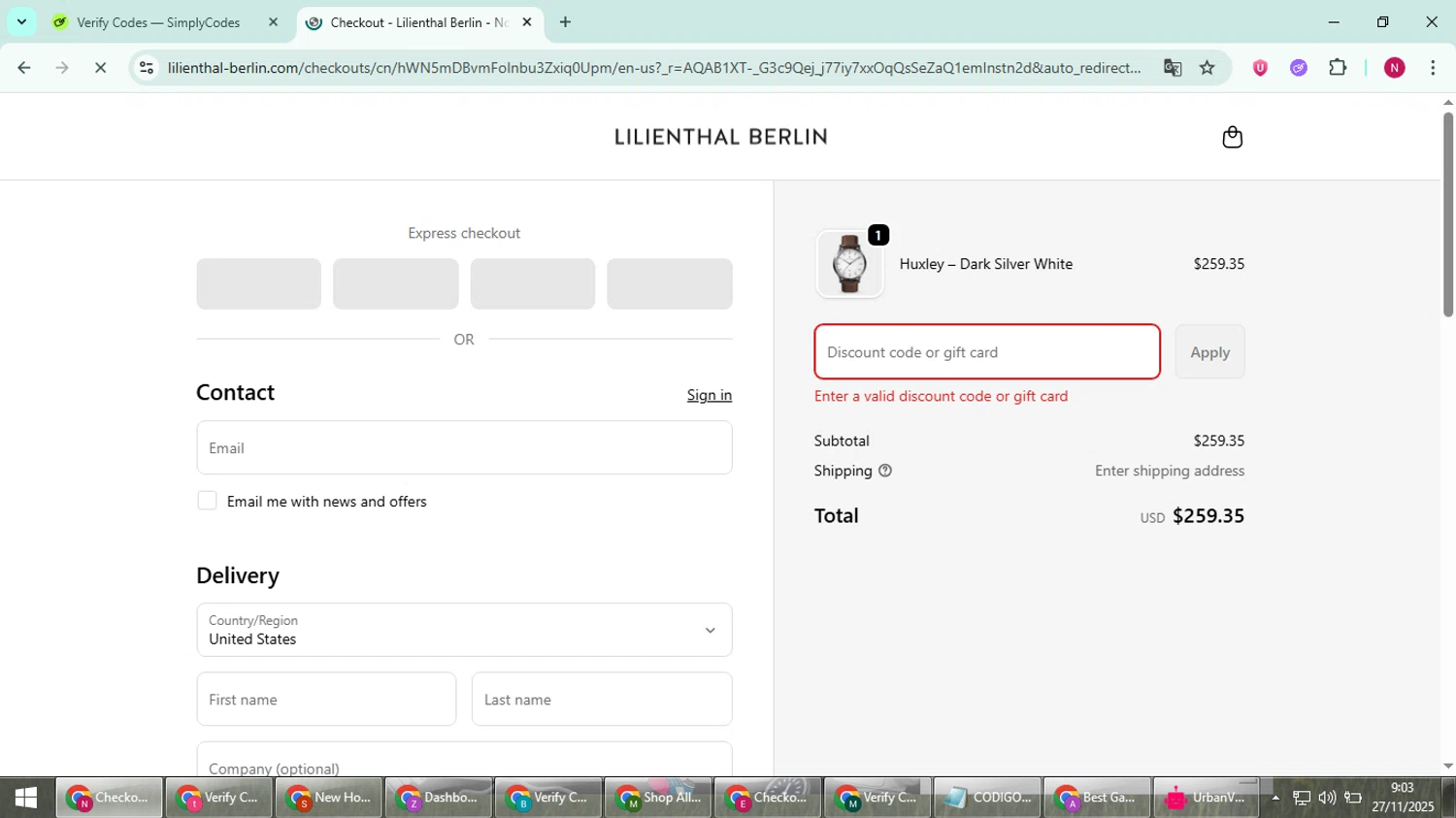Switch to Verify Codes — SimplyCodes tab
The height and width of the screenshot is (818, 1456).
(158, 22)
